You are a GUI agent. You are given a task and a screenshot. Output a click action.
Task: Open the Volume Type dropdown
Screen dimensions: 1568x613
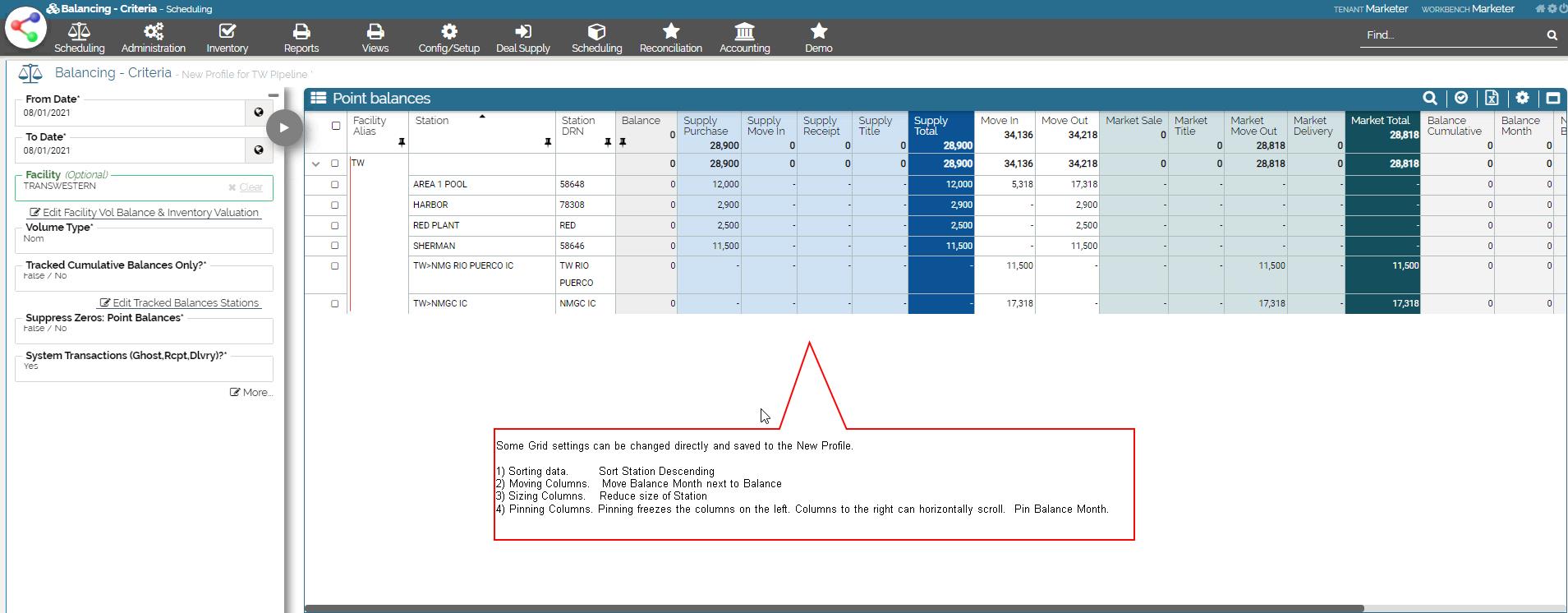[144, 240]
